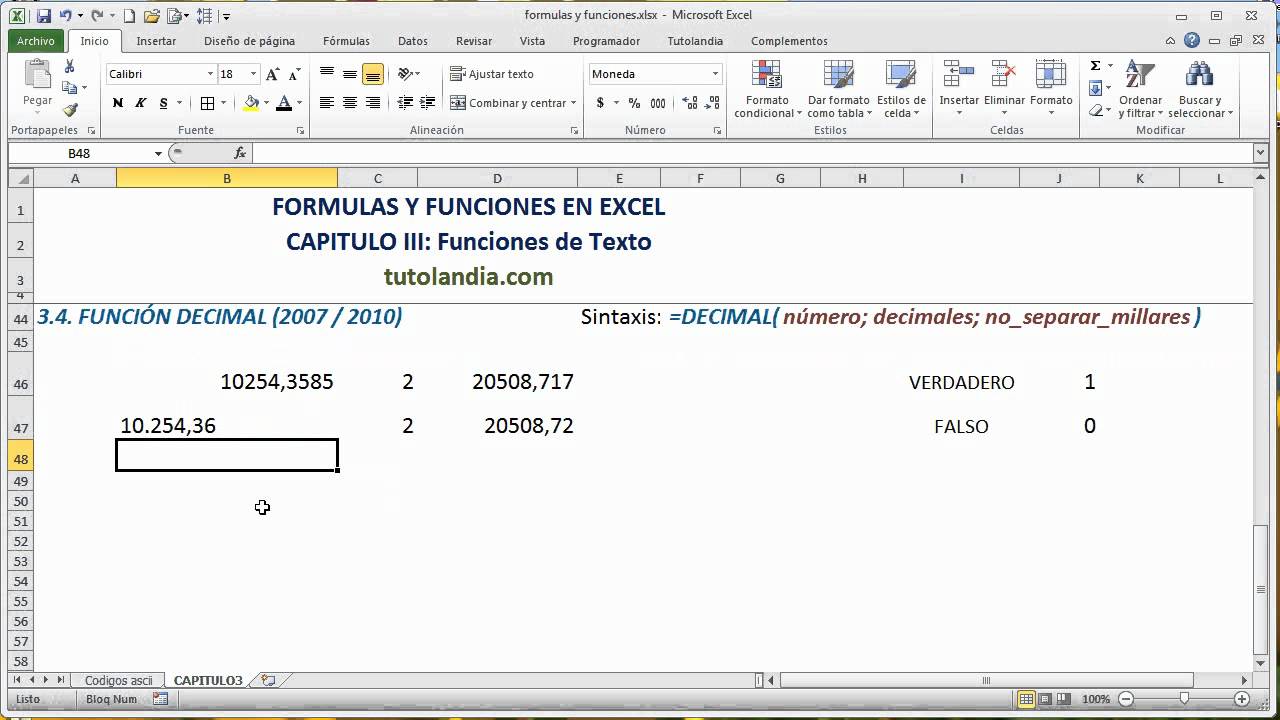This screenshot has width=1280, height=720.
Task: Toggle underline S formatting
Action: pyautogui.click(x=164, y=103)
